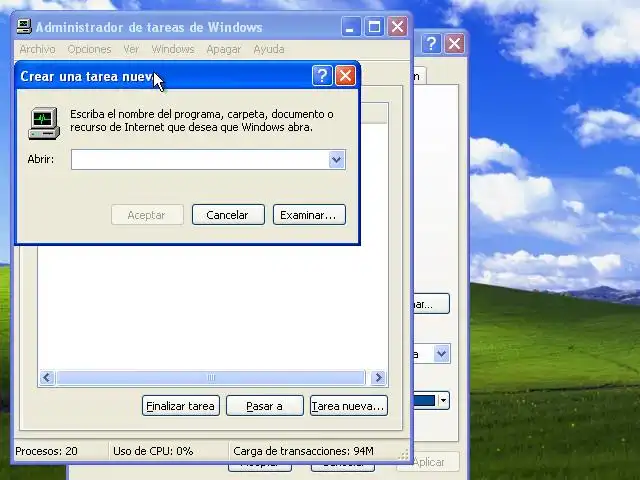Click the Procesos: 20 status text
This screenshot has width=640, height=480.
46,451
